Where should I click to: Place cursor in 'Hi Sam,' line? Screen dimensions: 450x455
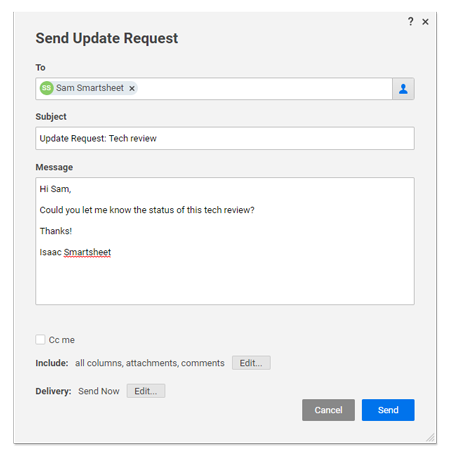[x=55, y=189]
